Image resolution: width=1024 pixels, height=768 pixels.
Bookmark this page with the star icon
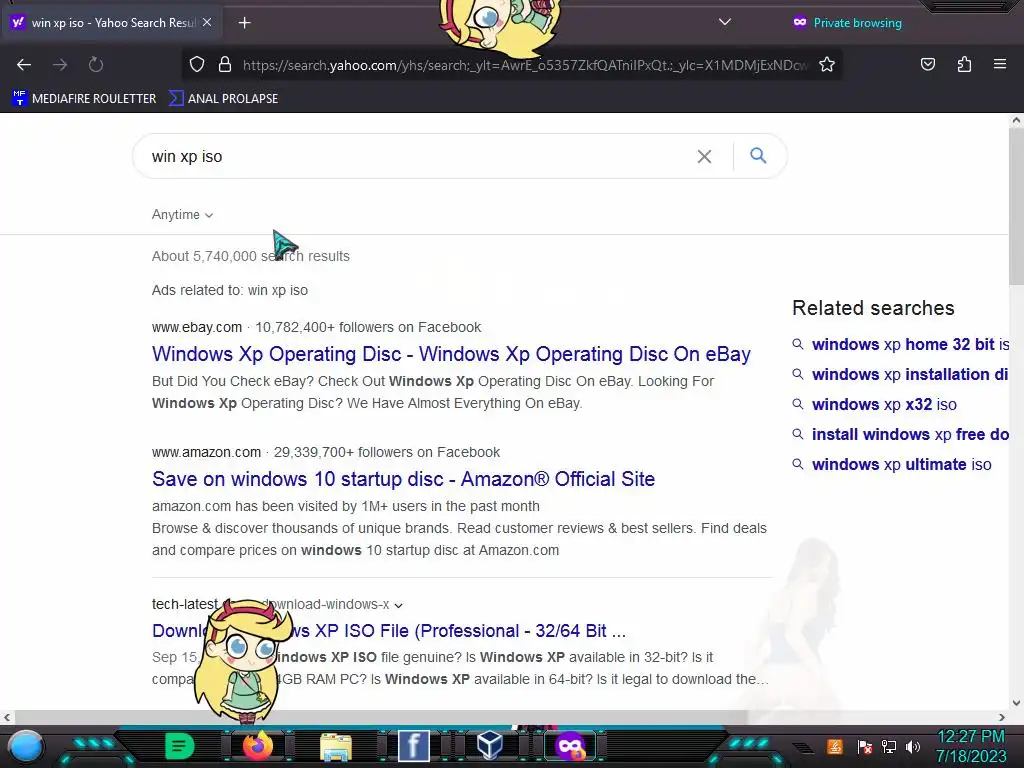[x=827, y=64]
